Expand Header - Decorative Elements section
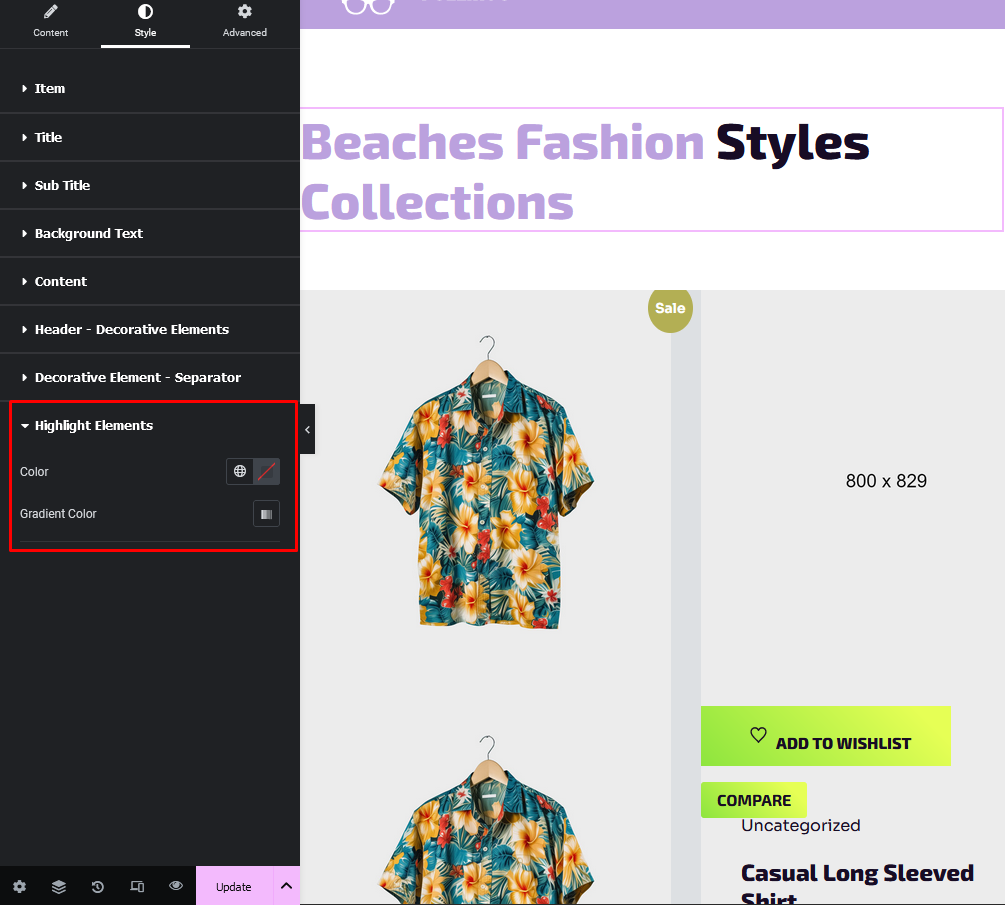Viewport: 1005px width, 905px height. [x=150, y=329]
